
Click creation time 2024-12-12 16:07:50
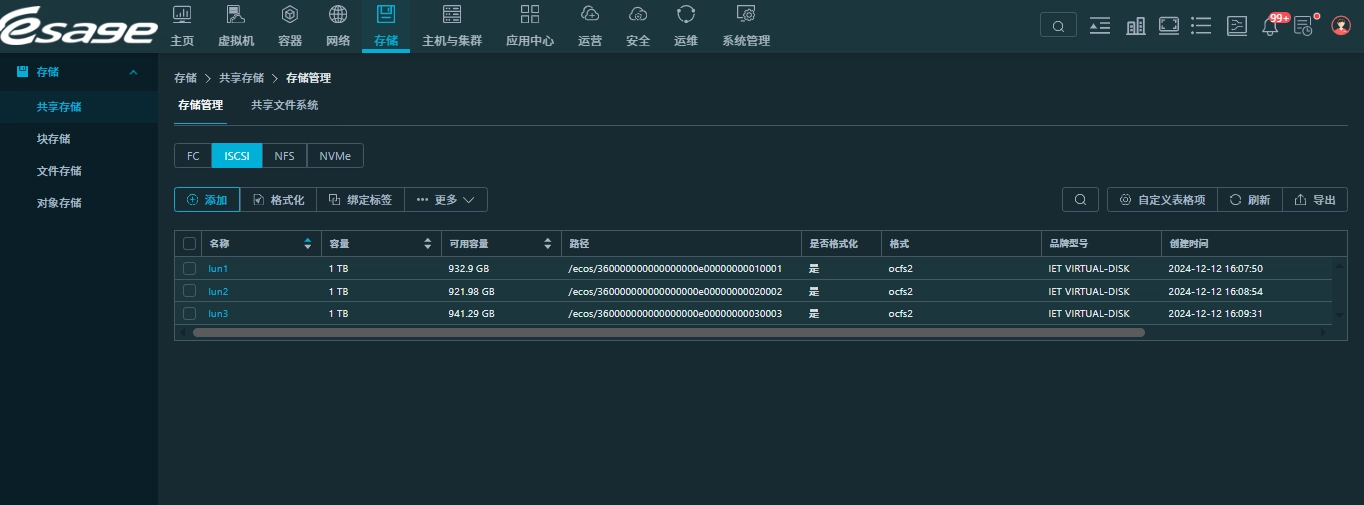1215,269
